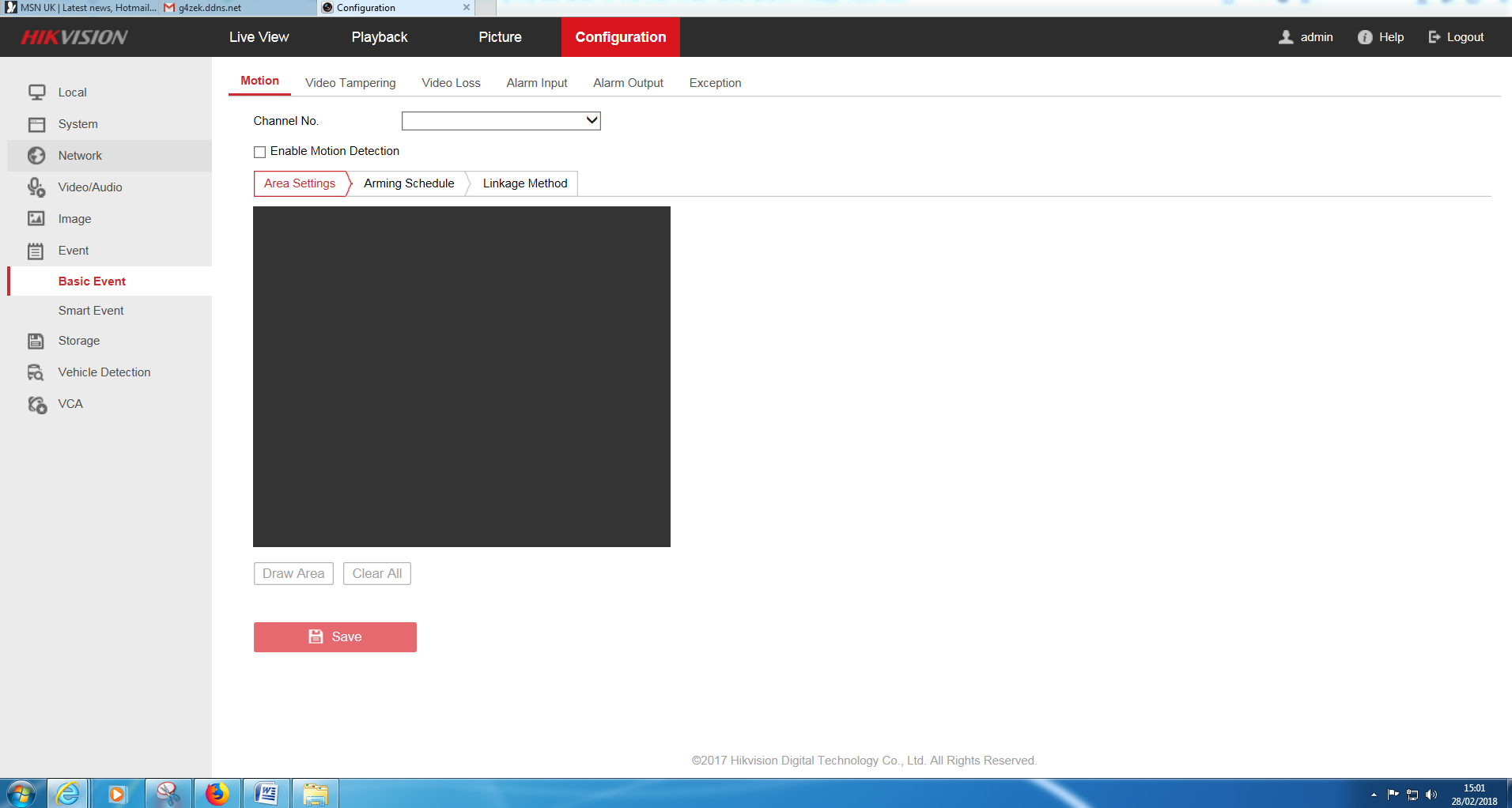The image size is (1512, 808).
Task: Click the Local monitor icon in sidebar
Action: [36, 93]
